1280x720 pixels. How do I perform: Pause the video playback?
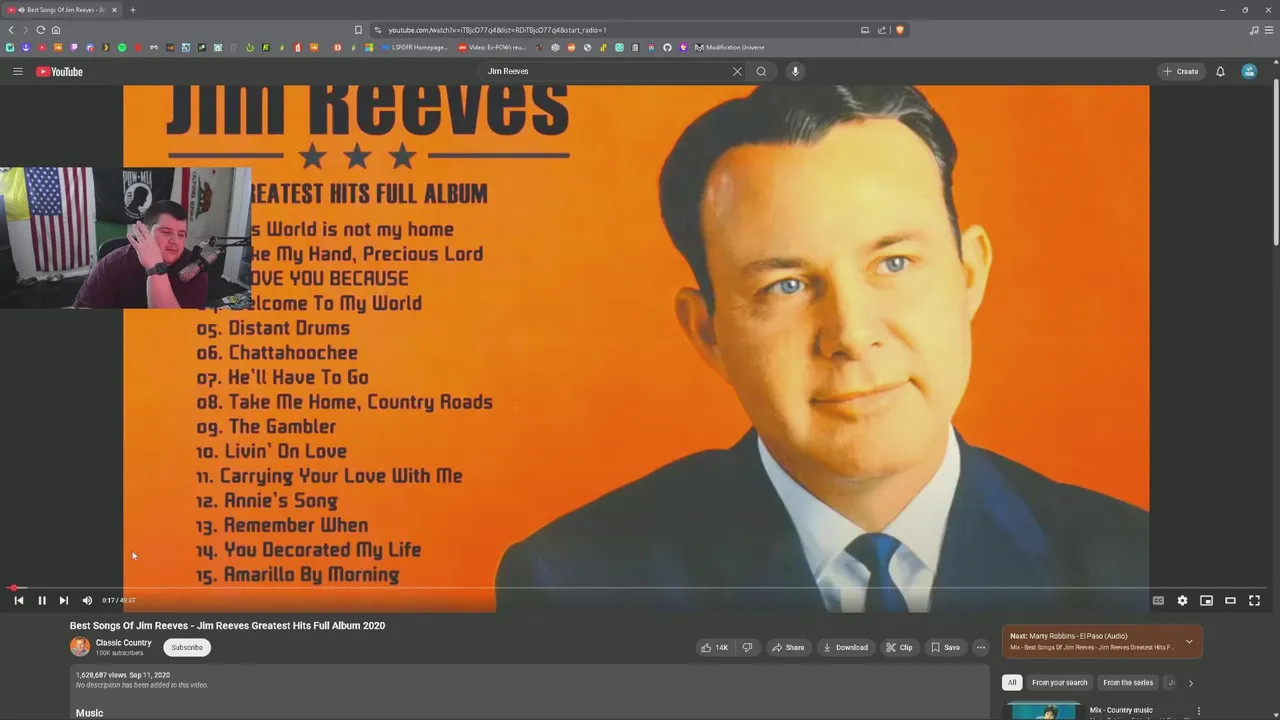tap(42, 600)
